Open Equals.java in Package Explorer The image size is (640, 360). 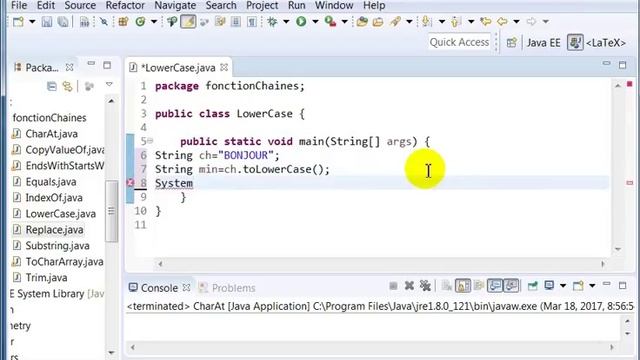point(51,182)
